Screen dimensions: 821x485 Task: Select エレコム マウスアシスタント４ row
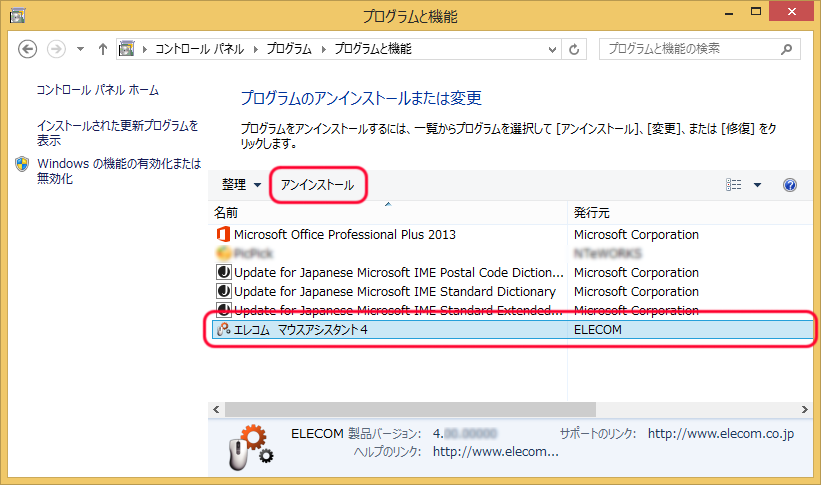(511, 329)
